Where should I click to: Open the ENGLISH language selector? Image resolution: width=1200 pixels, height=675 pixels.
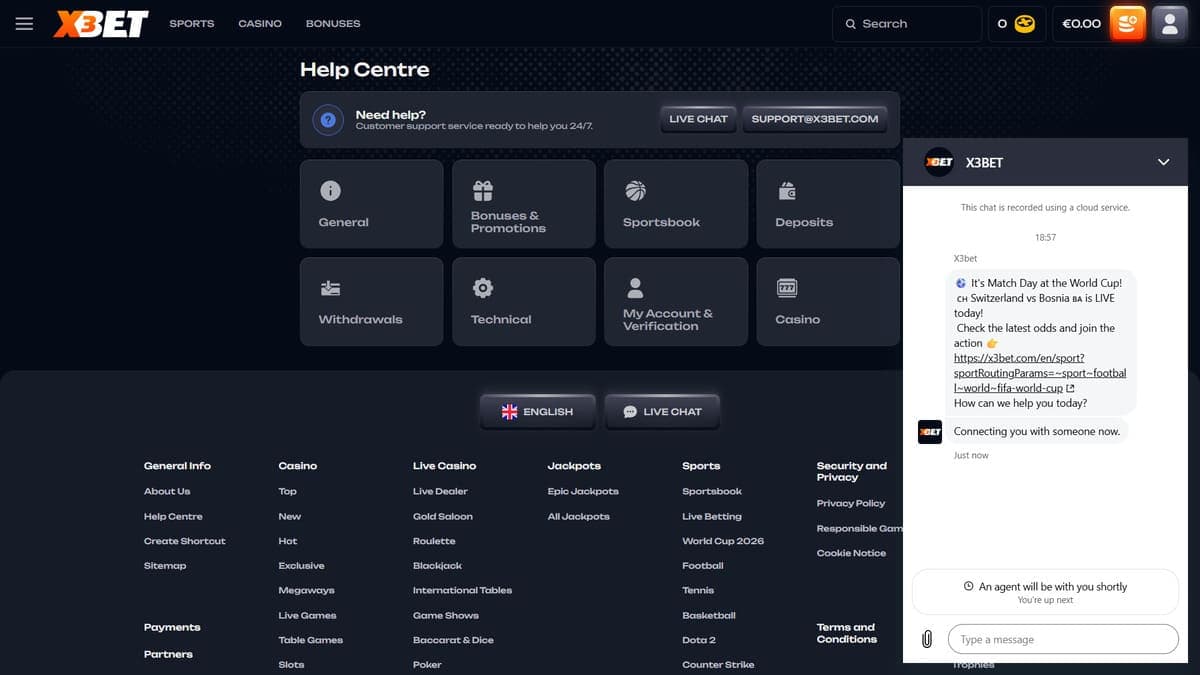pyautogui.click(x=538, y=411)
